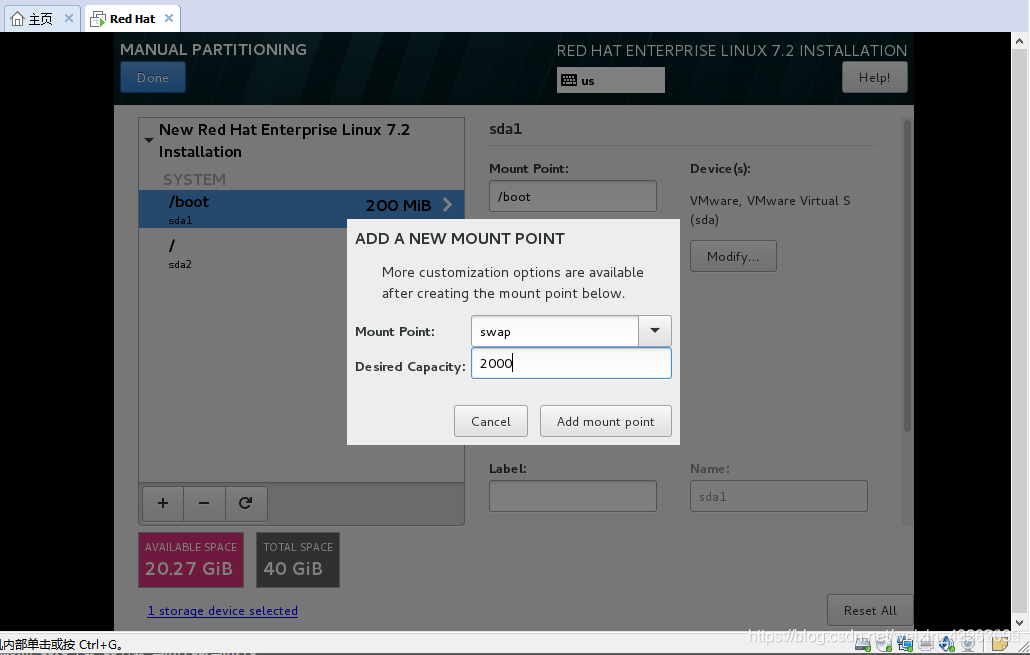Open the Mount Point dropdown arrow
Screen dimensions: 1030x655
pos(655,331)
